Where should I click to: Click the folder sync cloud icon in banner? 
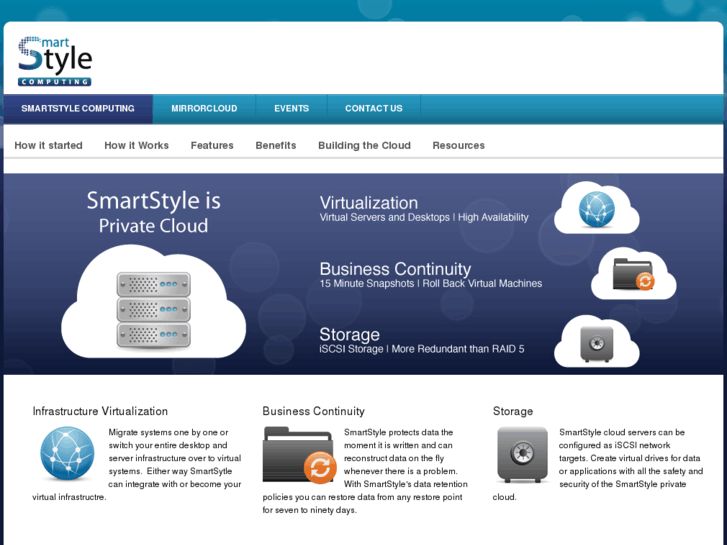pyautogui.click(x=633, y=274)
